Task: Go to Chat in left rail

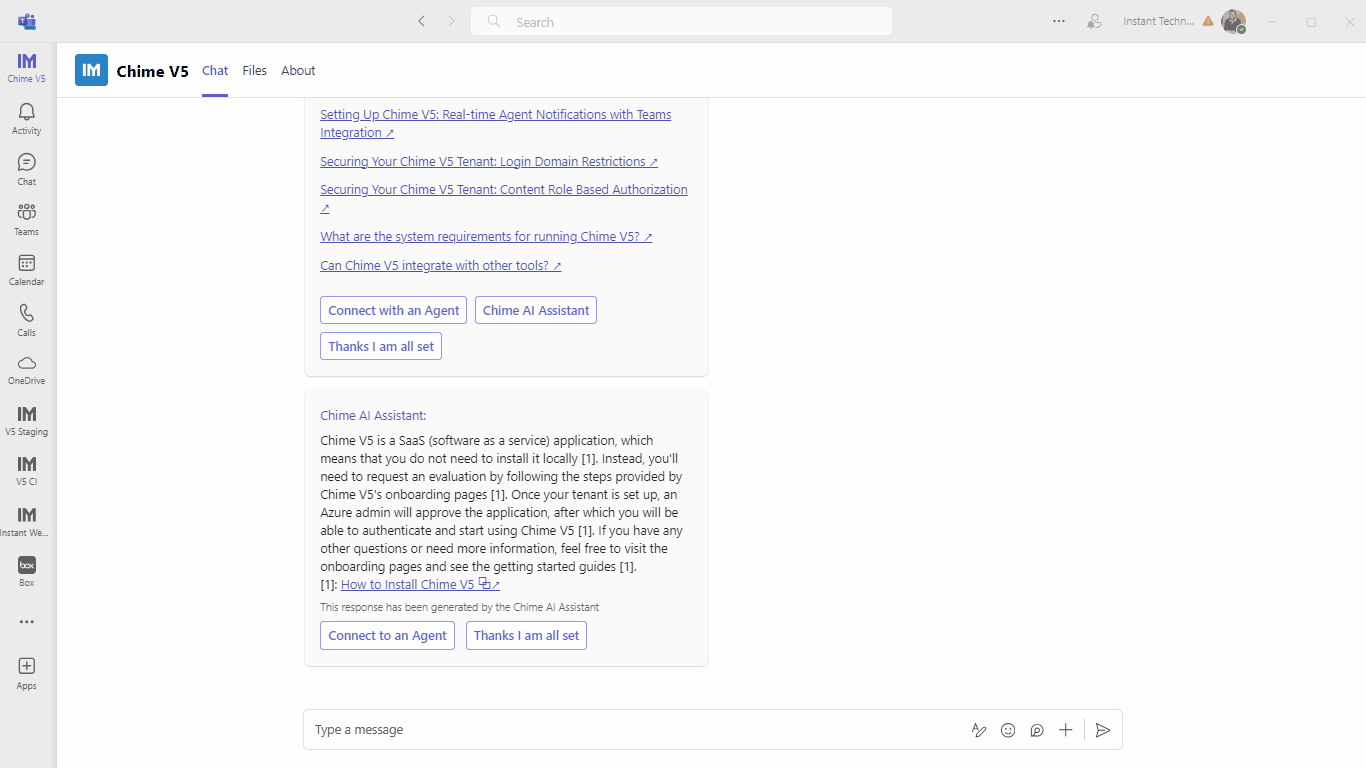Action: pyautogui.click(x=27, y=169)
